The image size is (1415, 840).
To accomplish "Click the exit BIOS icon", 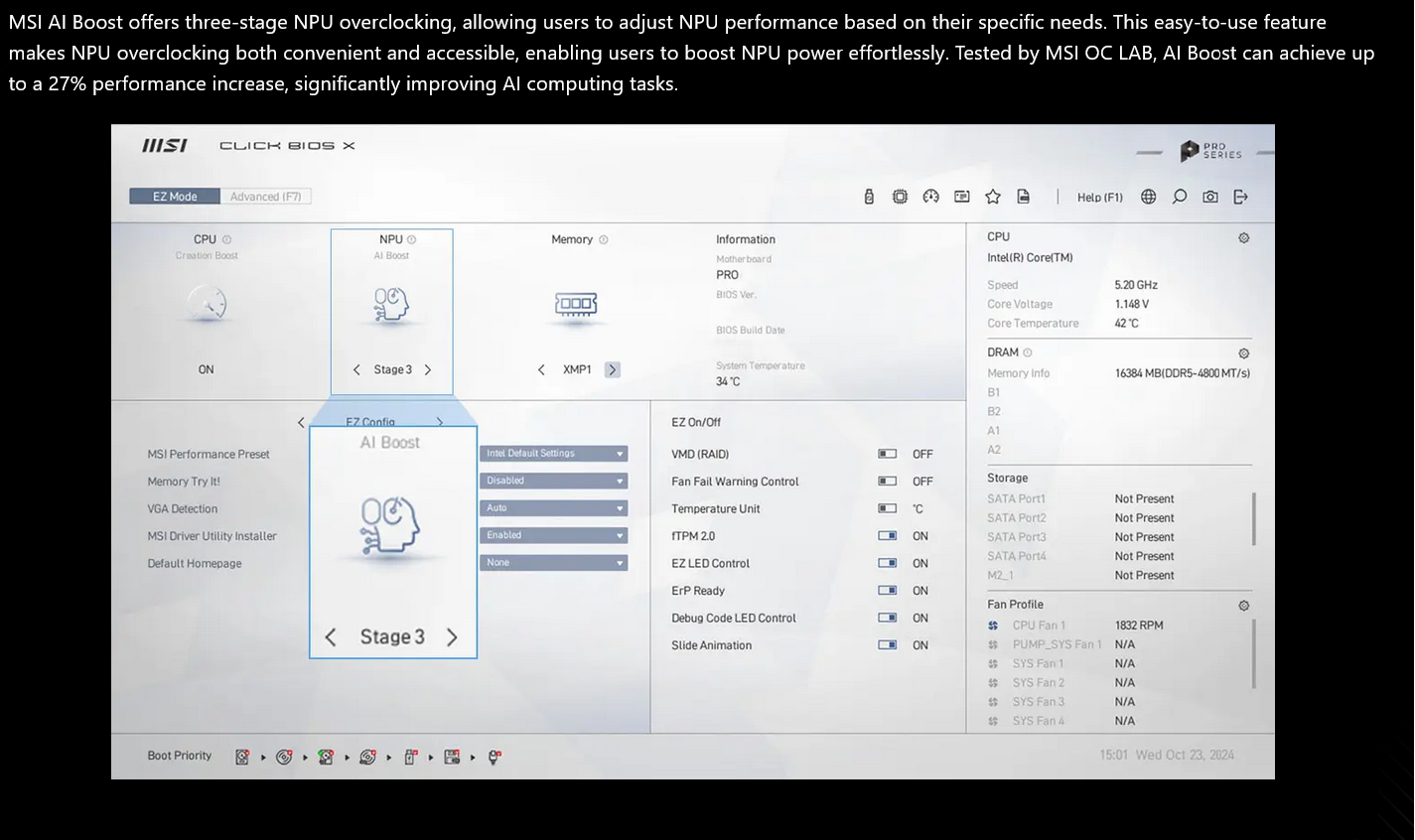I will pos(1240,197).
